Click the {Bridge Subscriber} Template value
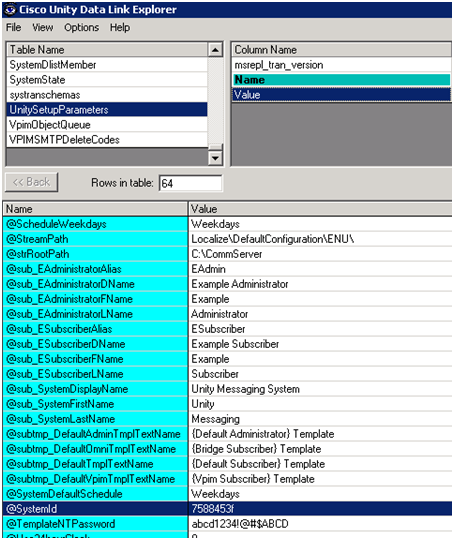This screenshot has width=454, height=540. tap(320, 449)
